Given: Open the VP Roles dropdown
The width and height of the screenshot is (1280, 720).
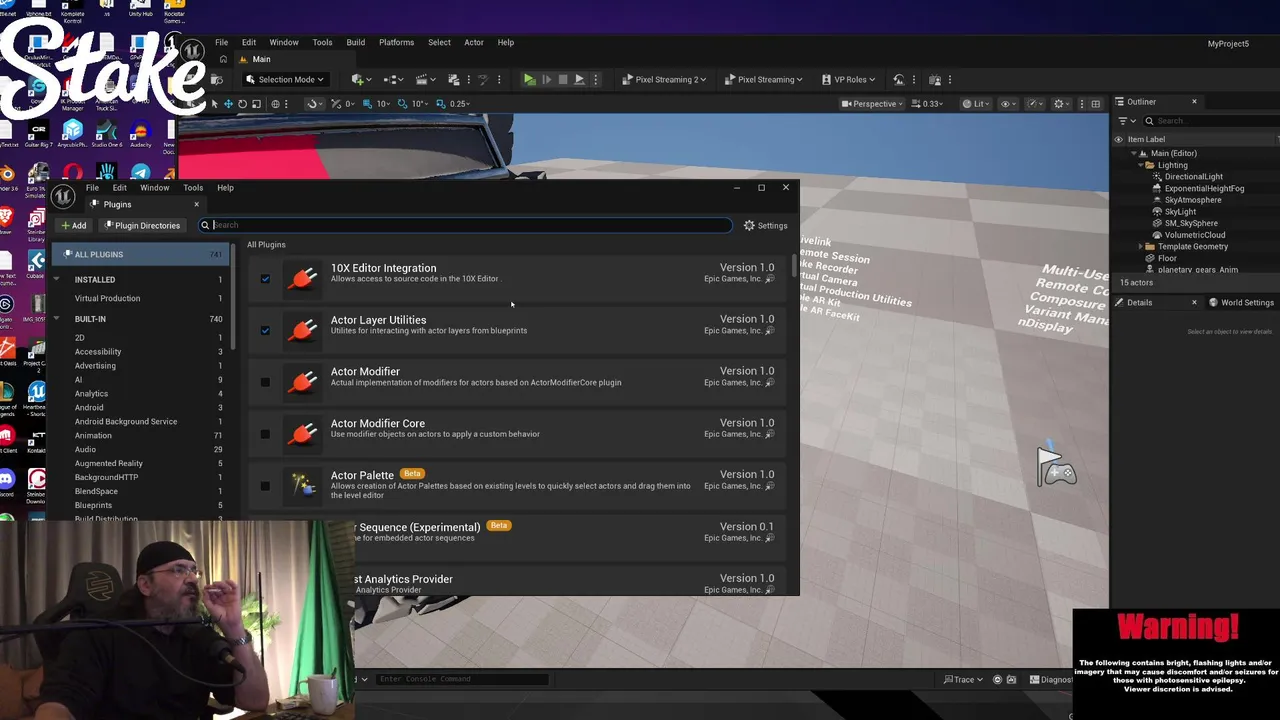Looking at the screenshot, I should [x=849, y=79].
